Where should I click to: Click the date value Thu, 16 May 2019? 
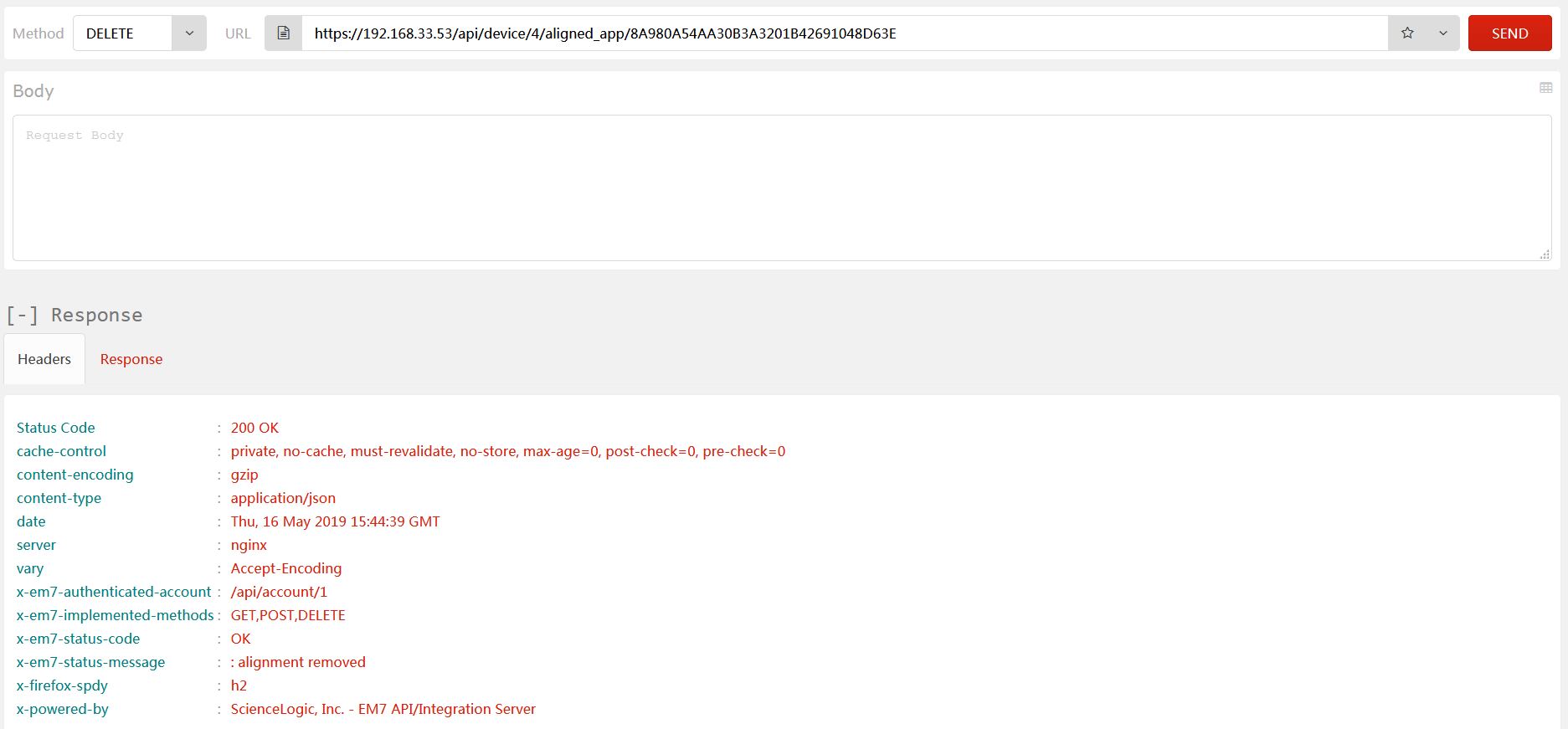tap(335, 521)
